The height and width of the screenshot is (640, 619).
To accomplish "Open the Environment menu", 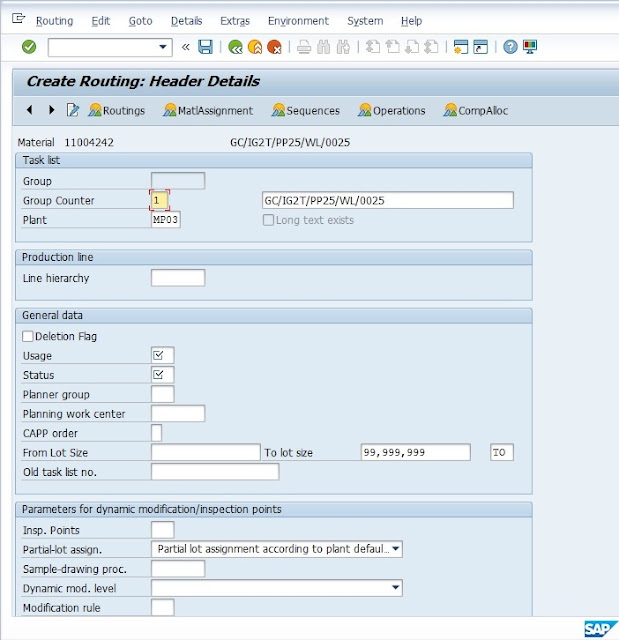I will point(298,21).
